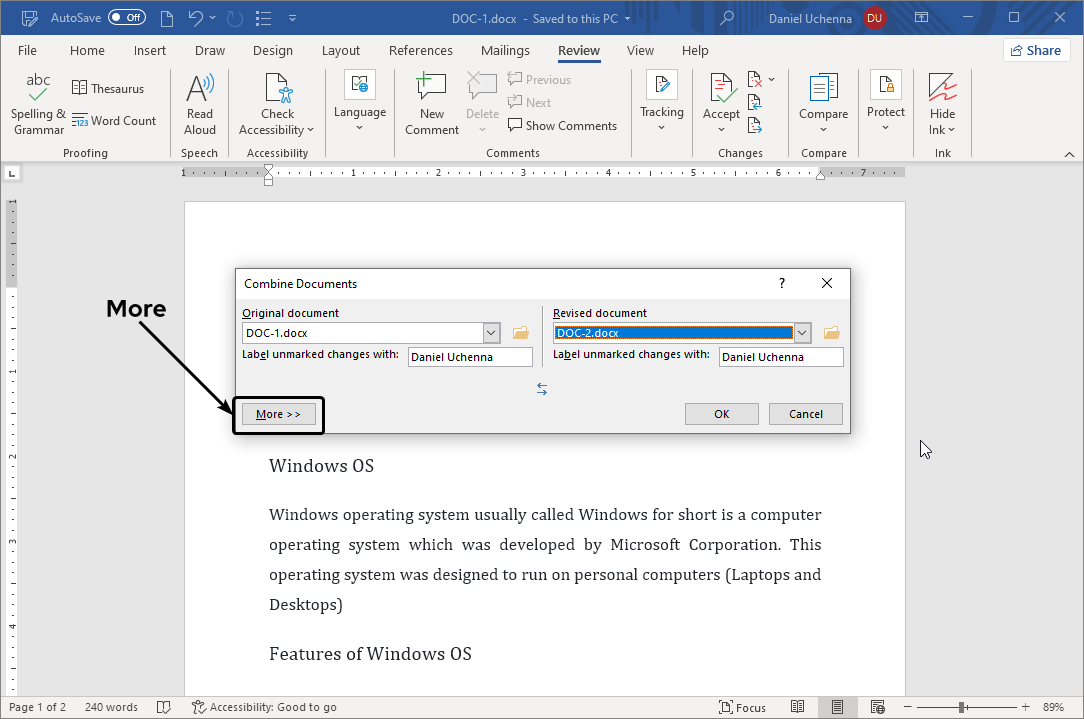Expand the Combine dialog with More
Image resolution: width=1084 pixels, height=719 pixels.
[278, 413]
